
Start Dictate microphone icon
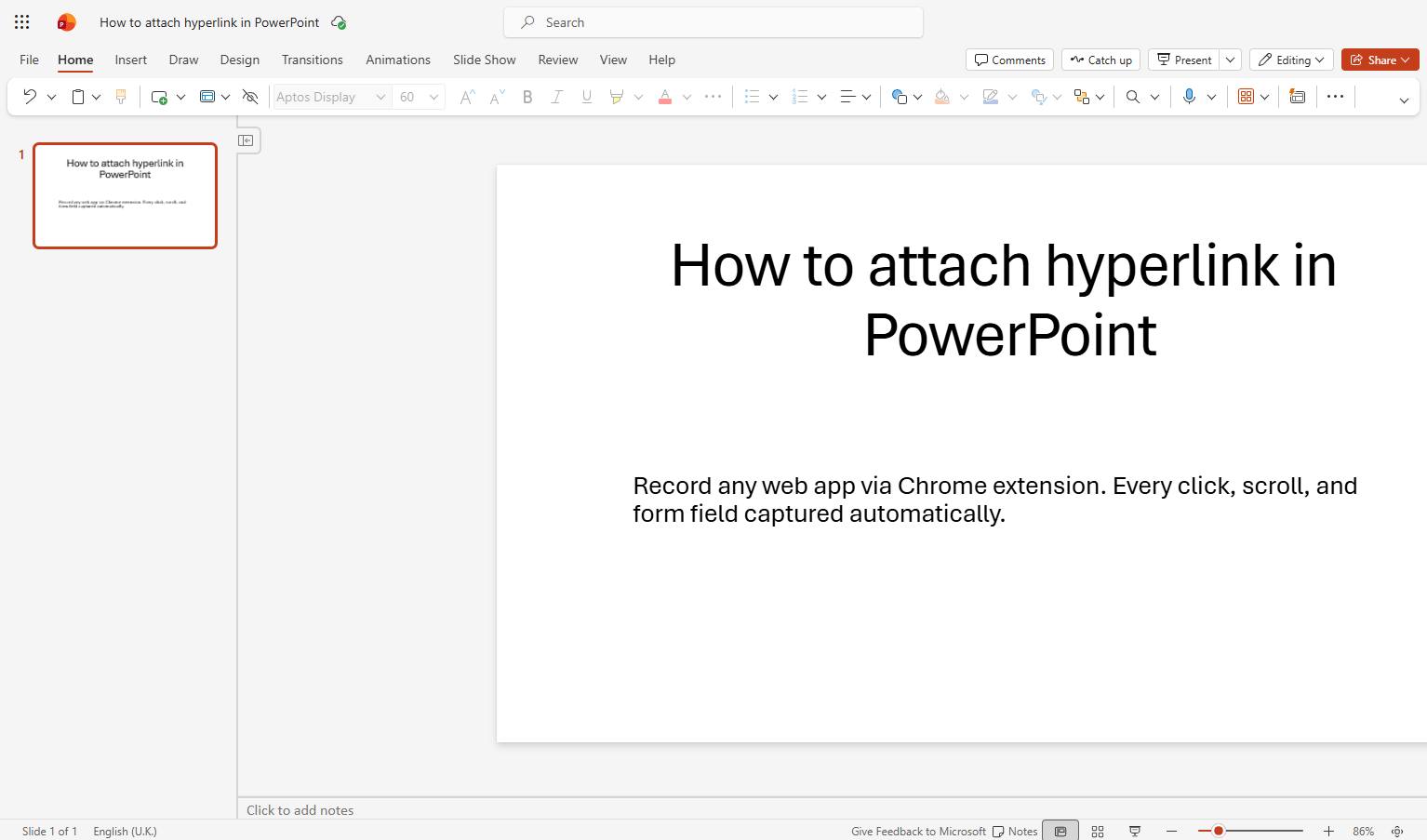[x=1189, y=97]
